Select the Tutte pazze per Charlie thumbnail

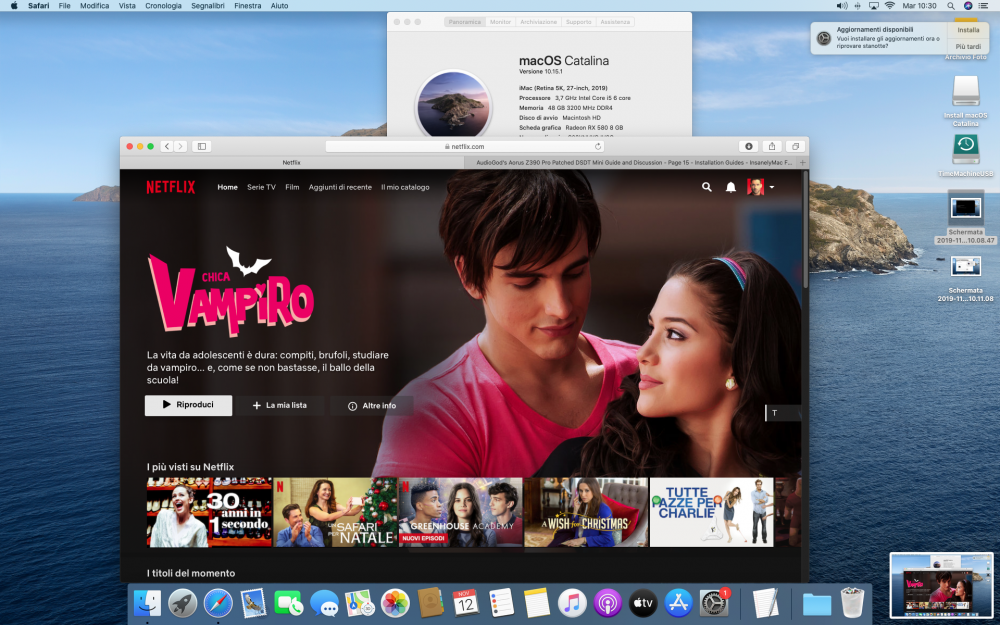tap(711, 512)
